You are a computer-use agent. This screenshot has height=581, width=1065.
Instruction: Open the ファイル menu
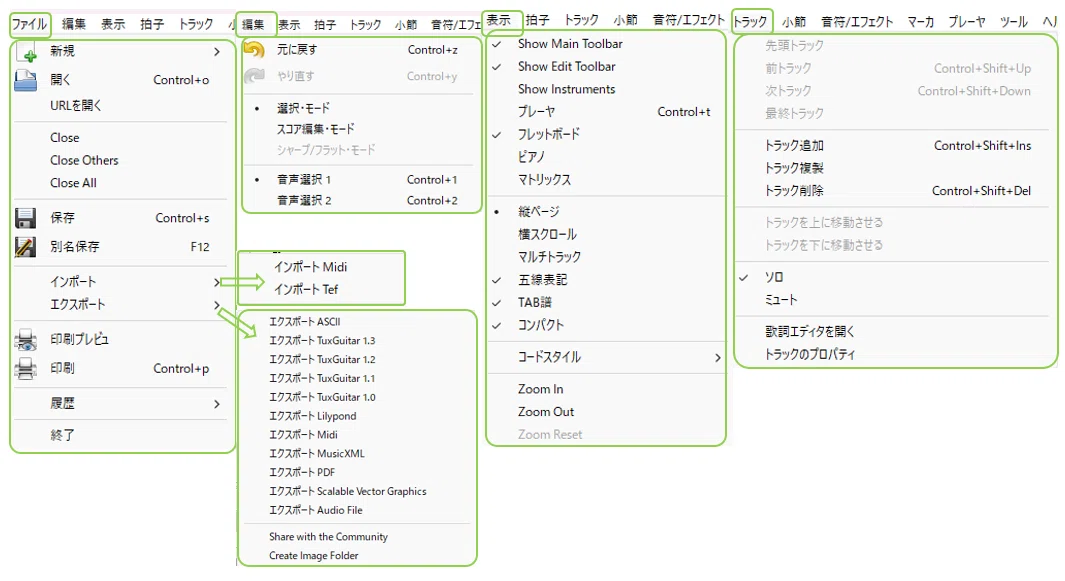29,24
